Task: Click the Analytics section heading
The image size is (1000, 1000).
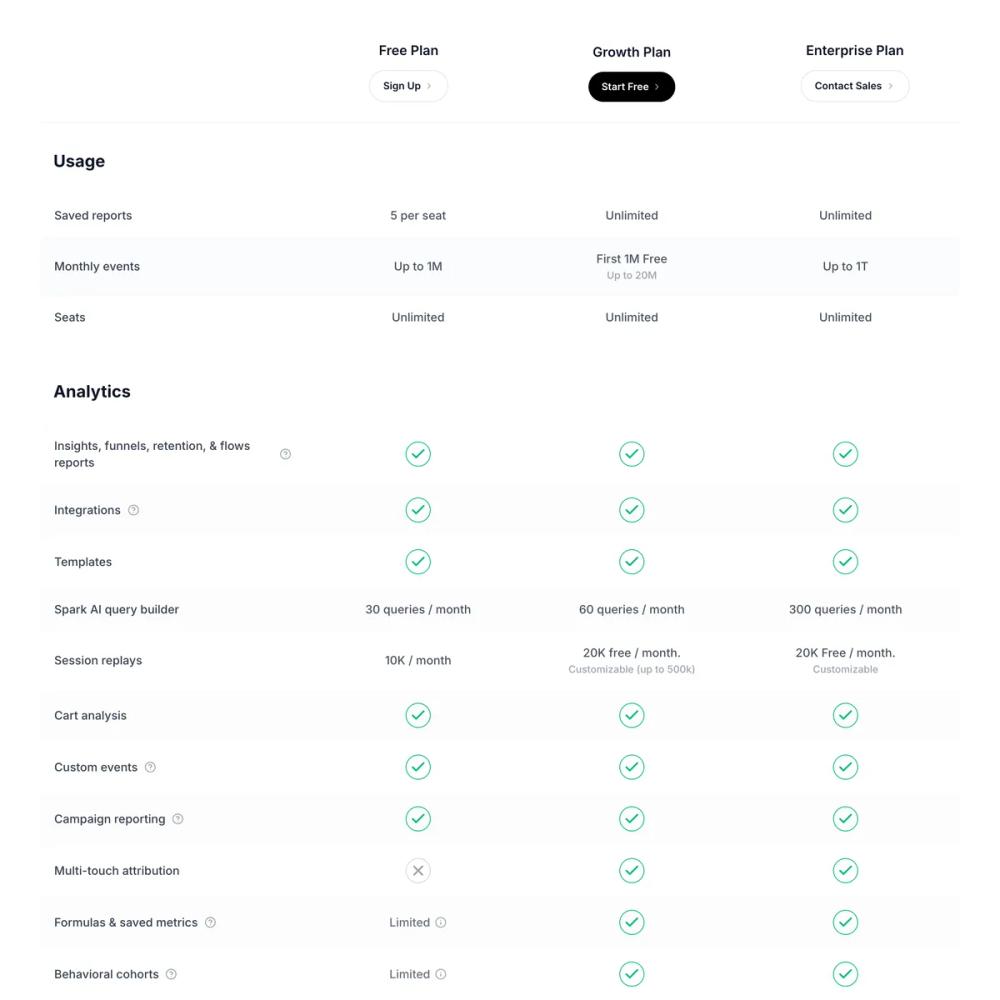Action: (92, 391)
